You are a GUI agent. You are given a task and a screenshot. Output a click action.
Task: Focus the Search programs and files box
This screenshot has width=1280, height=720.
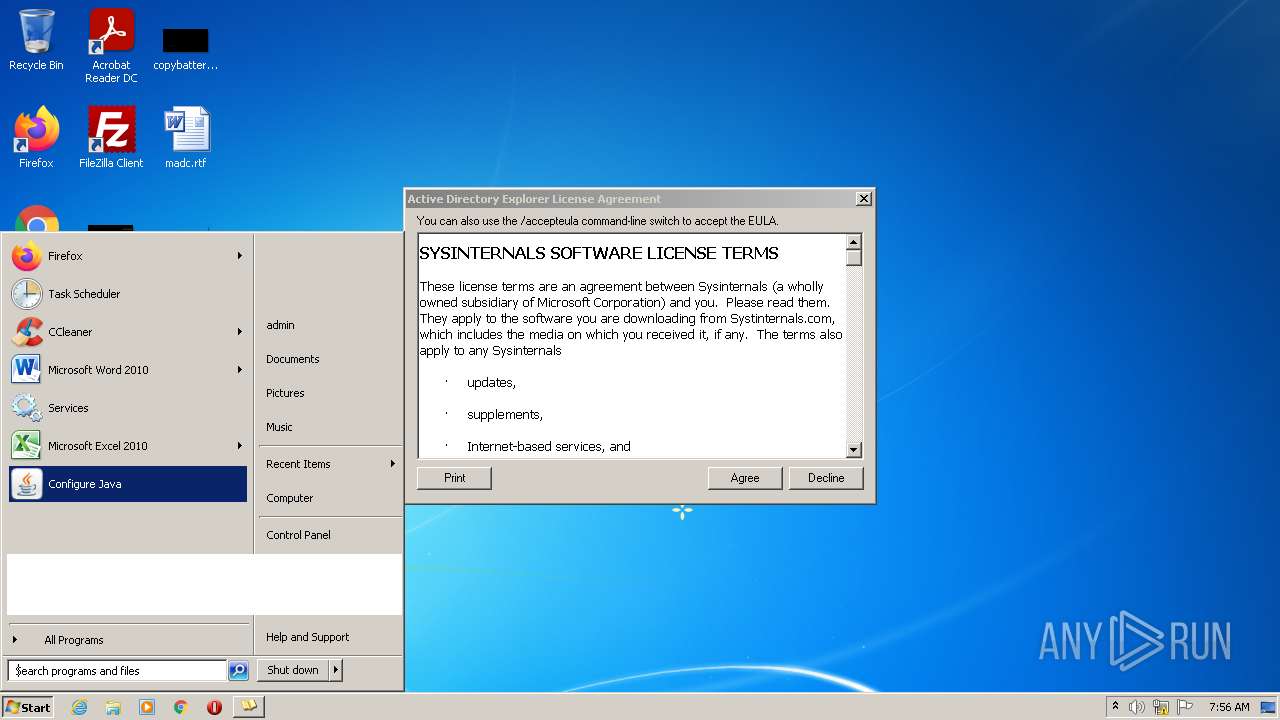(117, 671)
